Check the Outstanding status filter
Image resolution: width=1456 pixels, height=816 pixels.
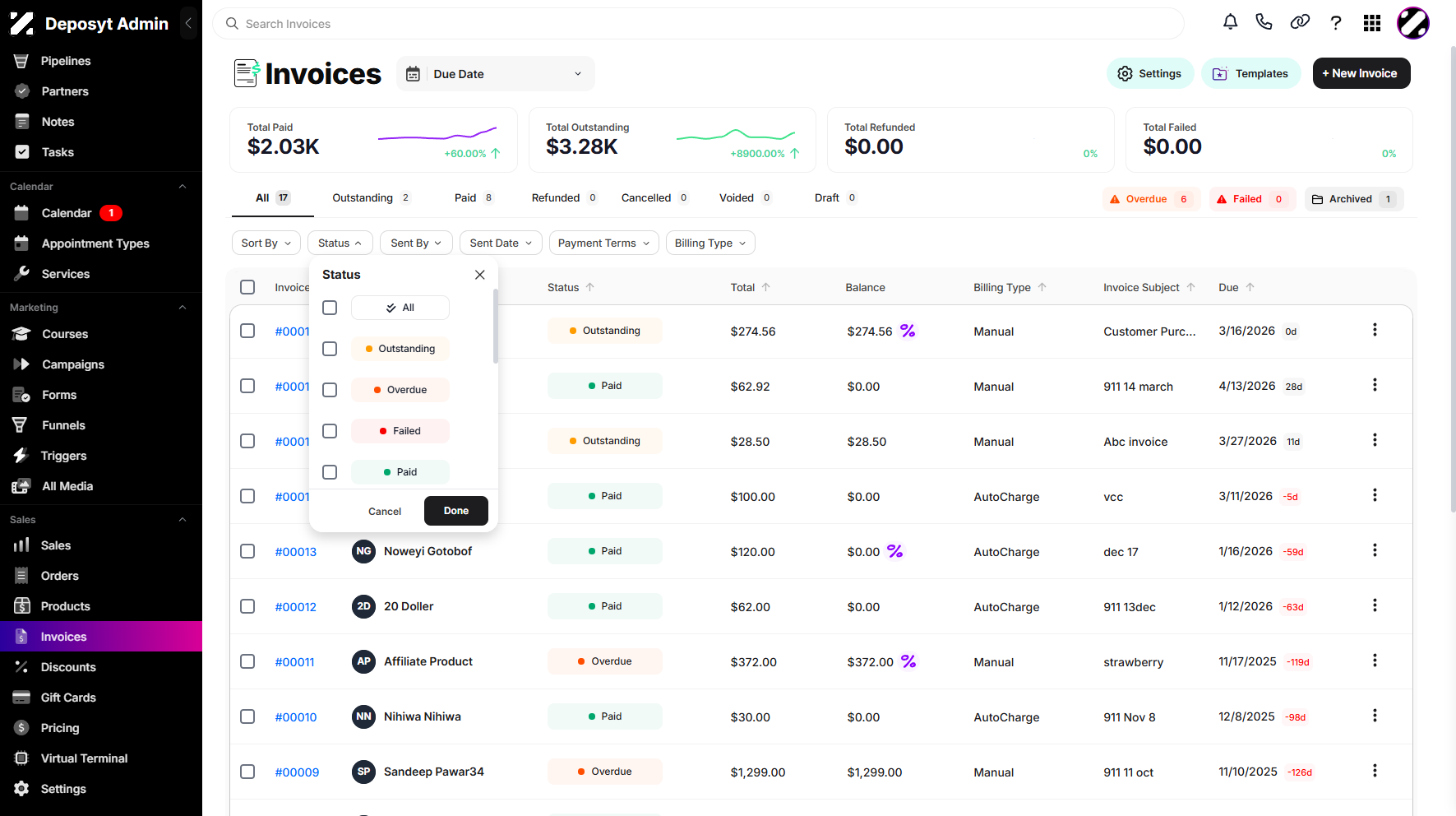(330, 349)
